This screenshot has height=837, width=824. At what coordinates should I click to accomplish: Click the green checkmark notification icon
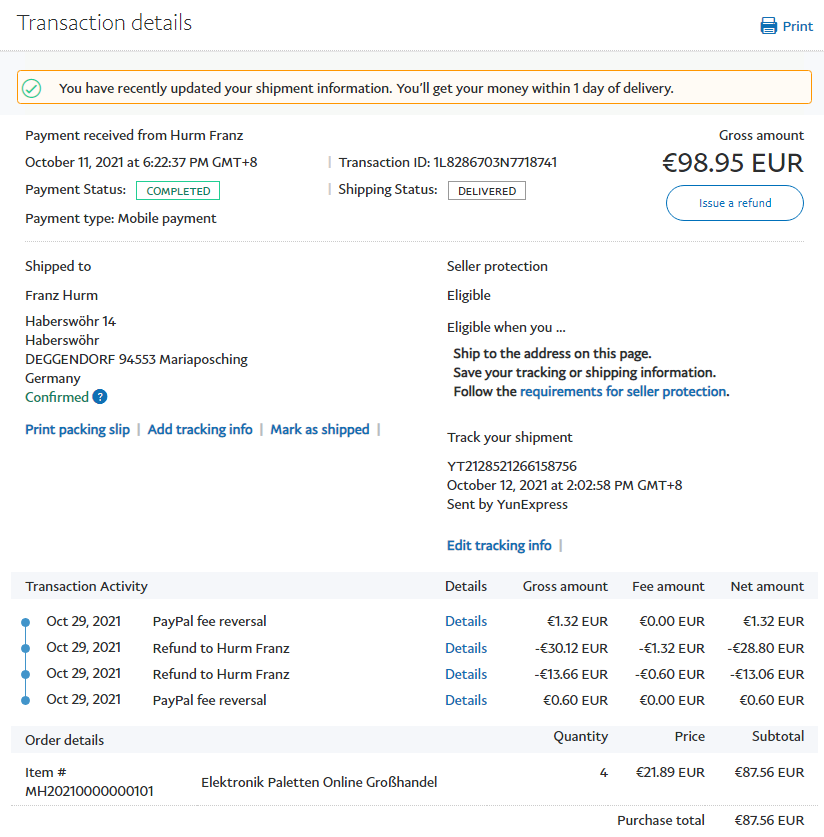[32, 88]
